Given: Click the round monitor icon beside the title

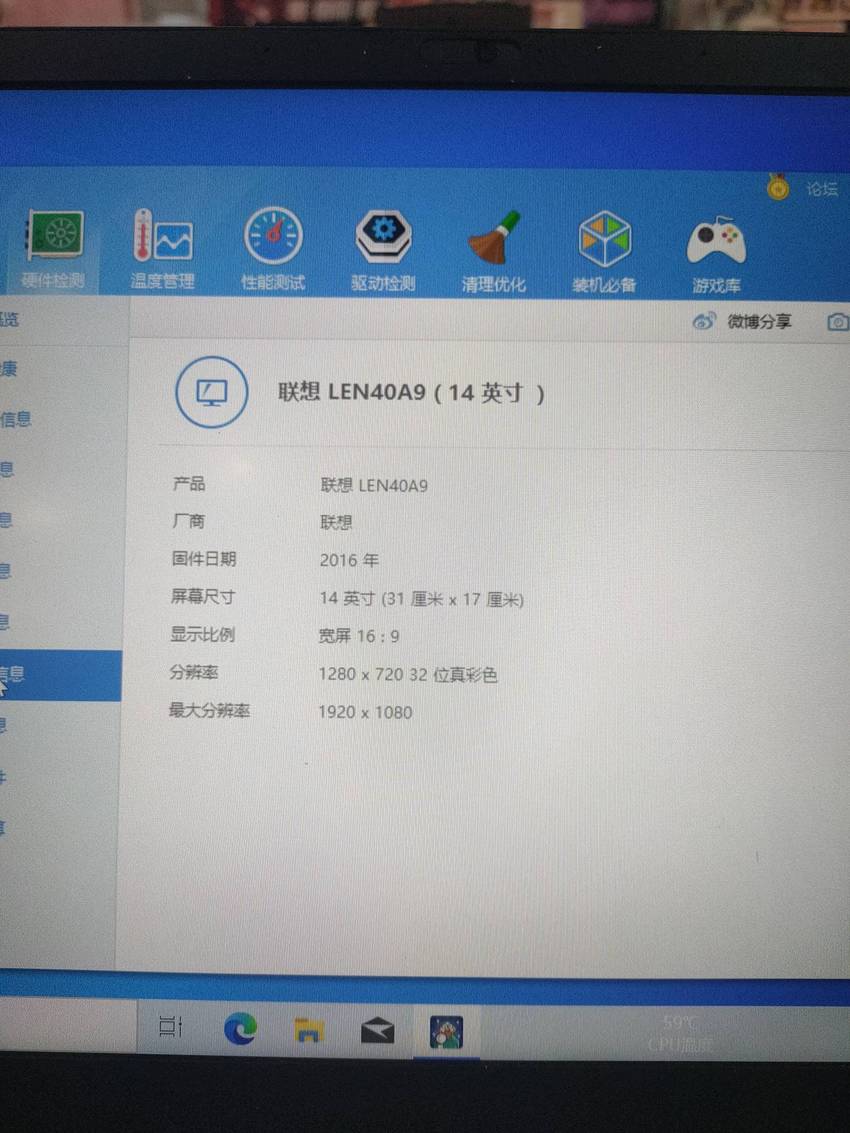Looking at the screenshot, I should pos(212,392).
